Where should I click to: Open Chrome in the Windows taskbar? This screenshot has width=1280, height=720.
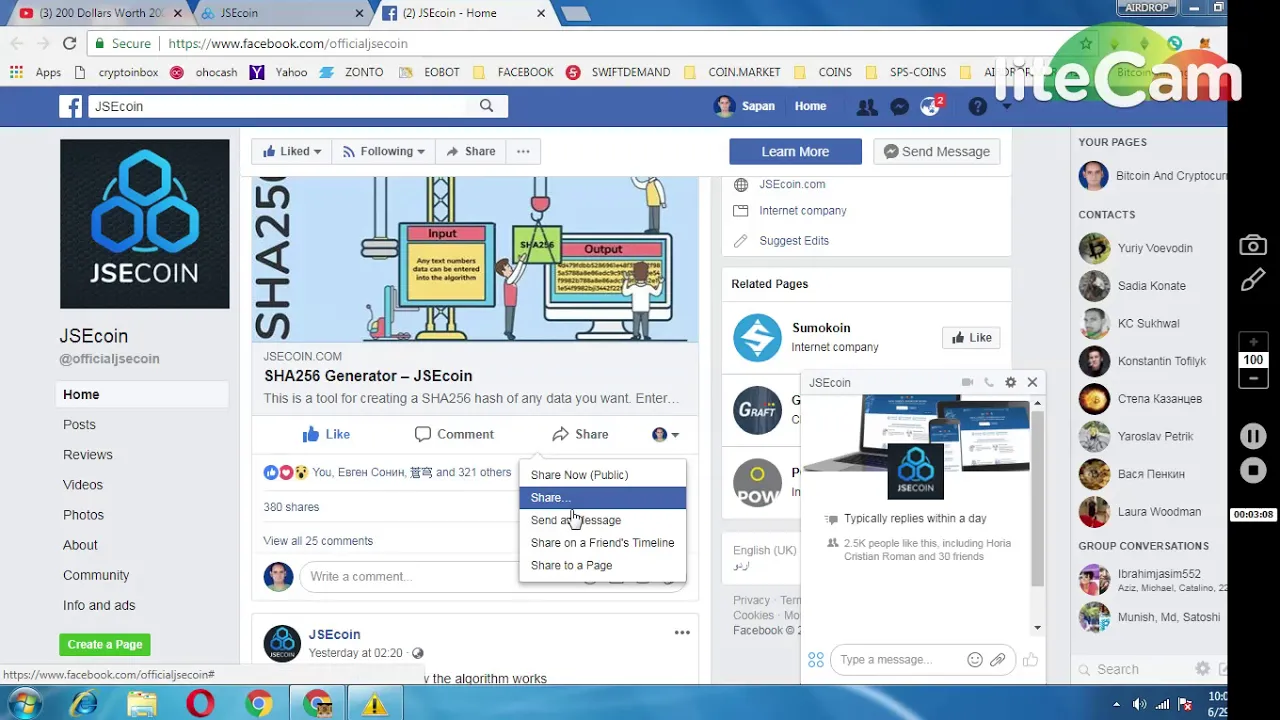pyautogui.click(x=259, y=704)
